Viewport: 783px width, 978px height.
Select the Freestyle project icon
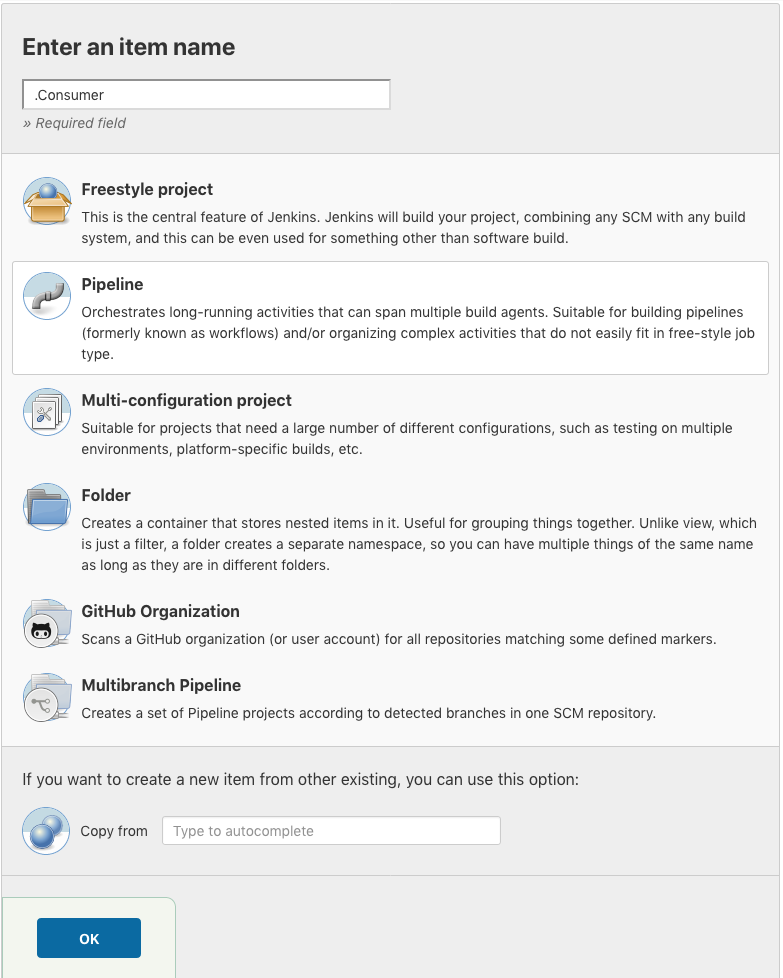click(47, 199)
